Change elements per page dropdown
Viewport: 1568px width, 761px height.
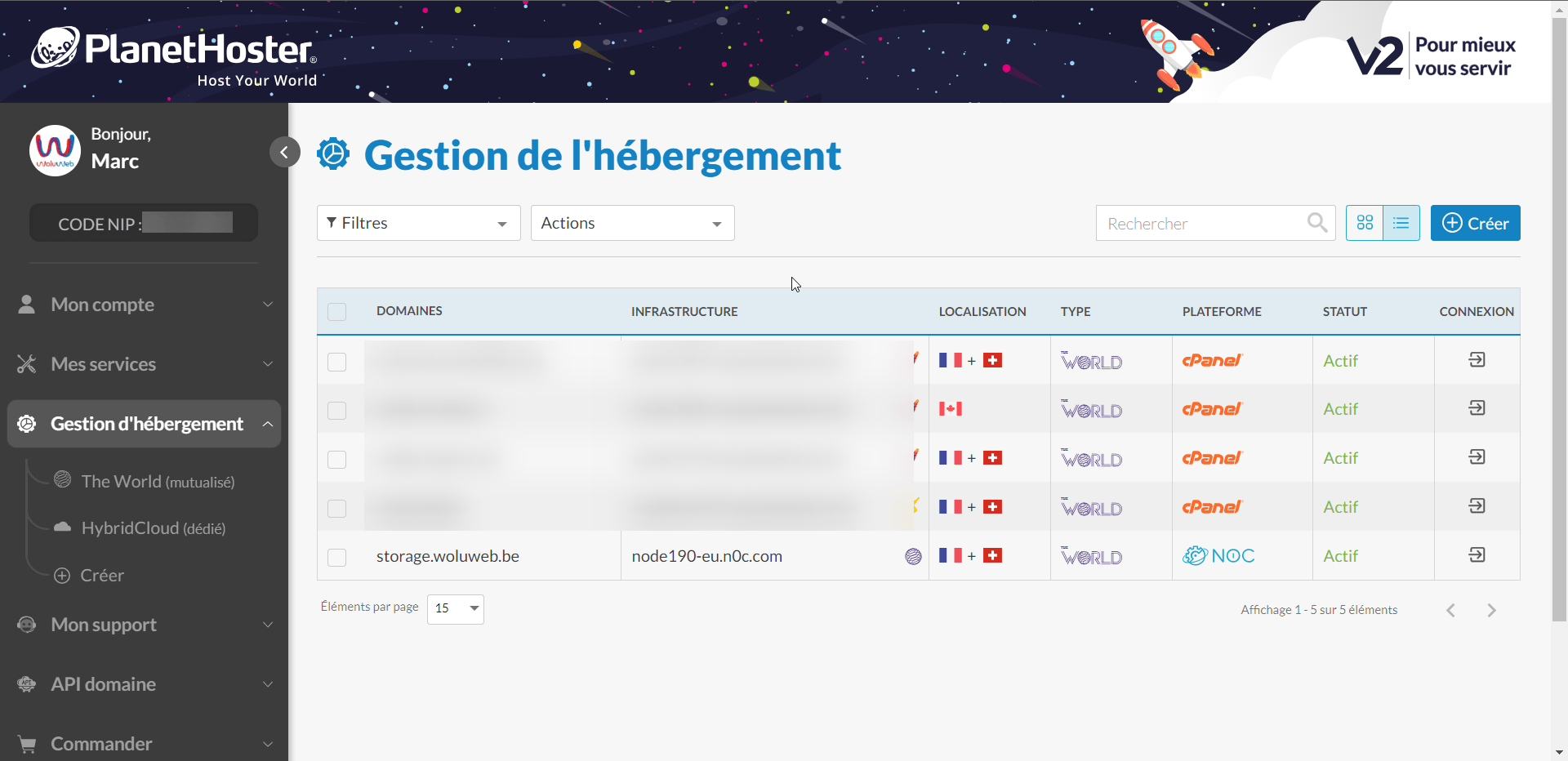[x=455, y=609]
